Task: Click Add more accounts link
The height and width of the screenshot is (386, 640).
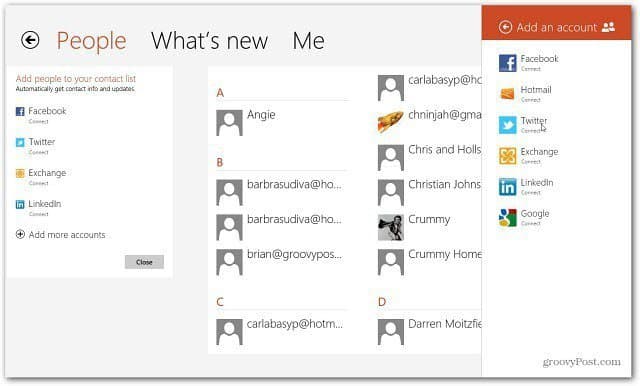Action: pos(67,235)
